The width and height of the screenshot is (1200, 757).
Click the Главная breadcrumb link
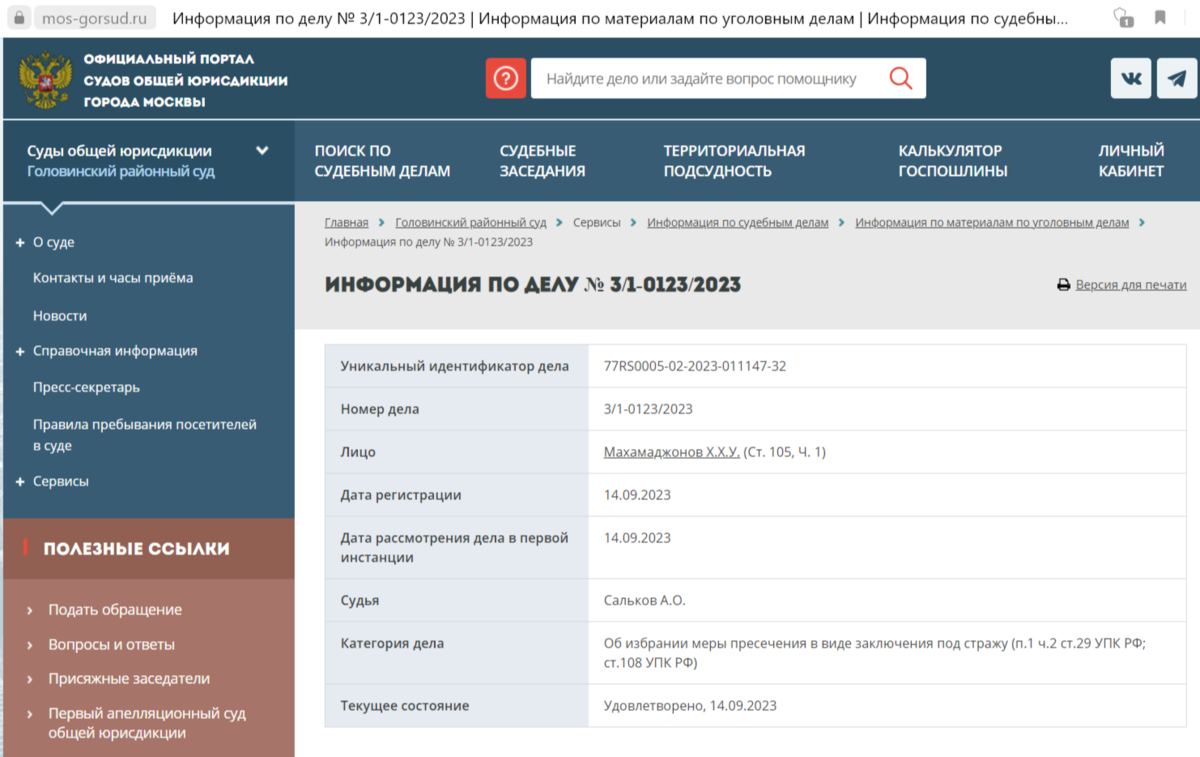[346, 222]
